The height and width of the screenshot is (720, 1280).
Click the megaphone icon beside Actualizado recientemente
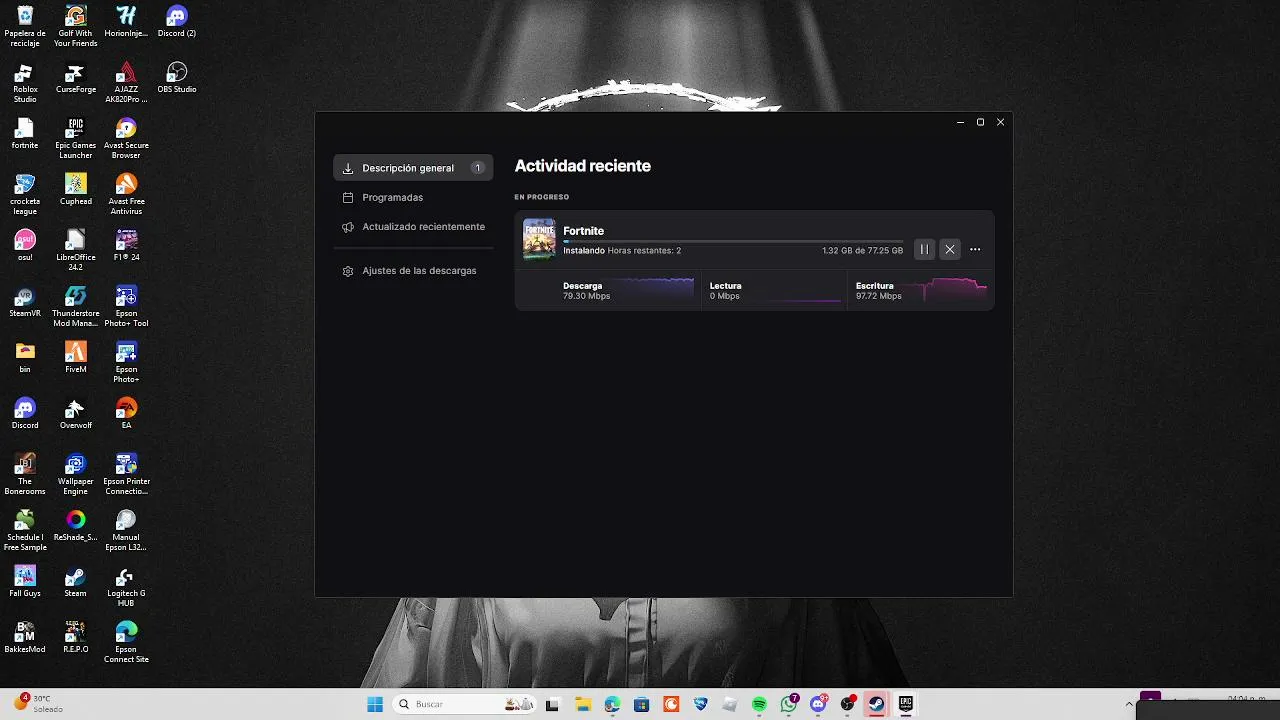(x=348, y=227)
